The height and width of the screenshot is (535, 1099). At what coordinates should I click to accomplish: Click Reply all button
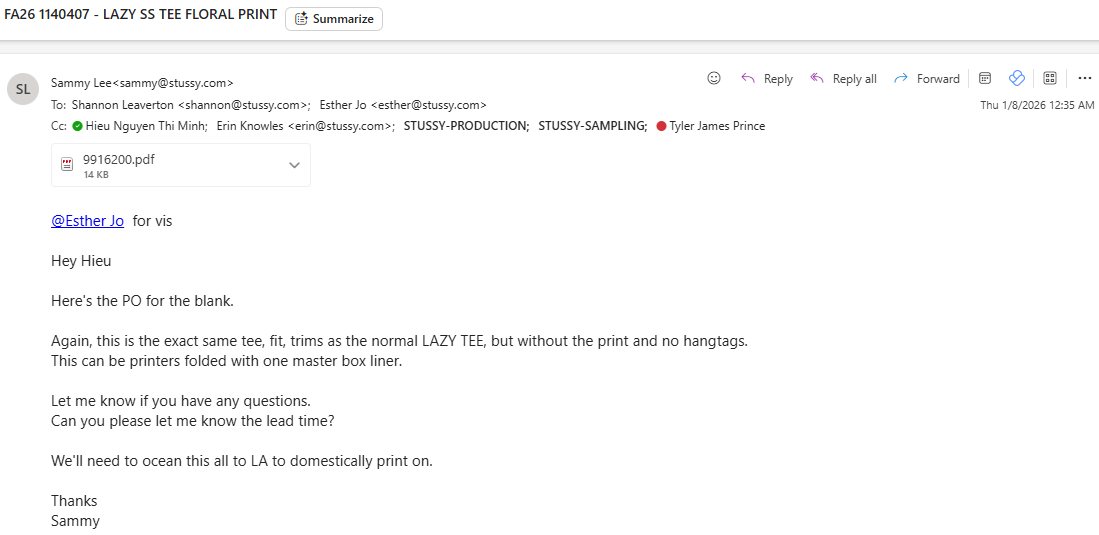[x=843, y=79]
